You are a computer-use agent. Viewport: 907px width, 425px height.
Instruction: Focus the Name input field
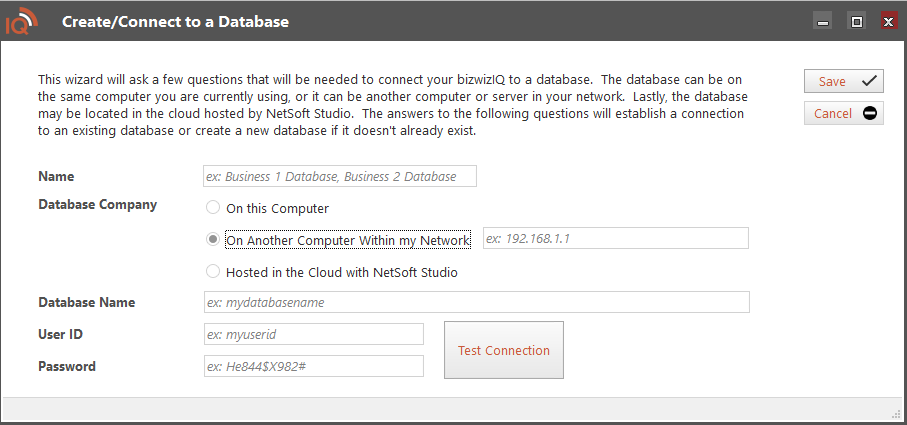[340, 177]
